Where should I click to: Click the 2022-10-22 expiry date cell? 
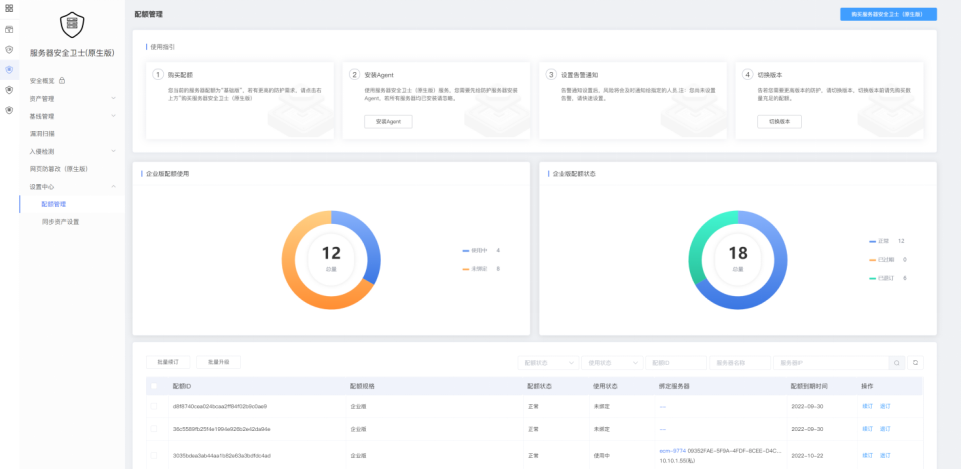tap(805, 456)
